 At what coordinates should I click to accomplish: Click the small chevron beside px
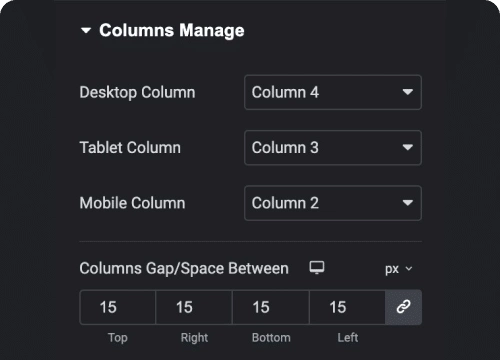pyautogui.click(x=409, y=269)
